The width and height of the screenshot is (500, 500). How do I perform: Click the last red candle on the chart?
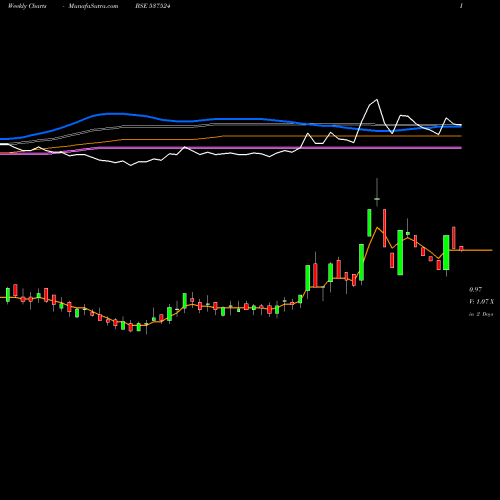click(x=461, y=248)
